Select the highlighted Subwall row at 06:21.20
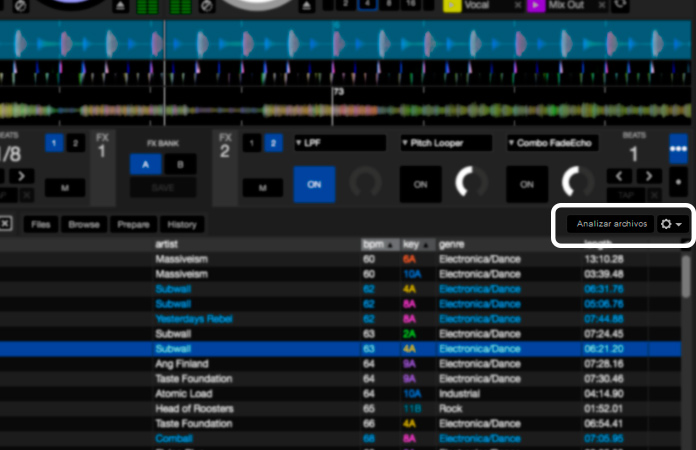Image resolution: width=696 pixels, height=450 pixels. [340, 349]
